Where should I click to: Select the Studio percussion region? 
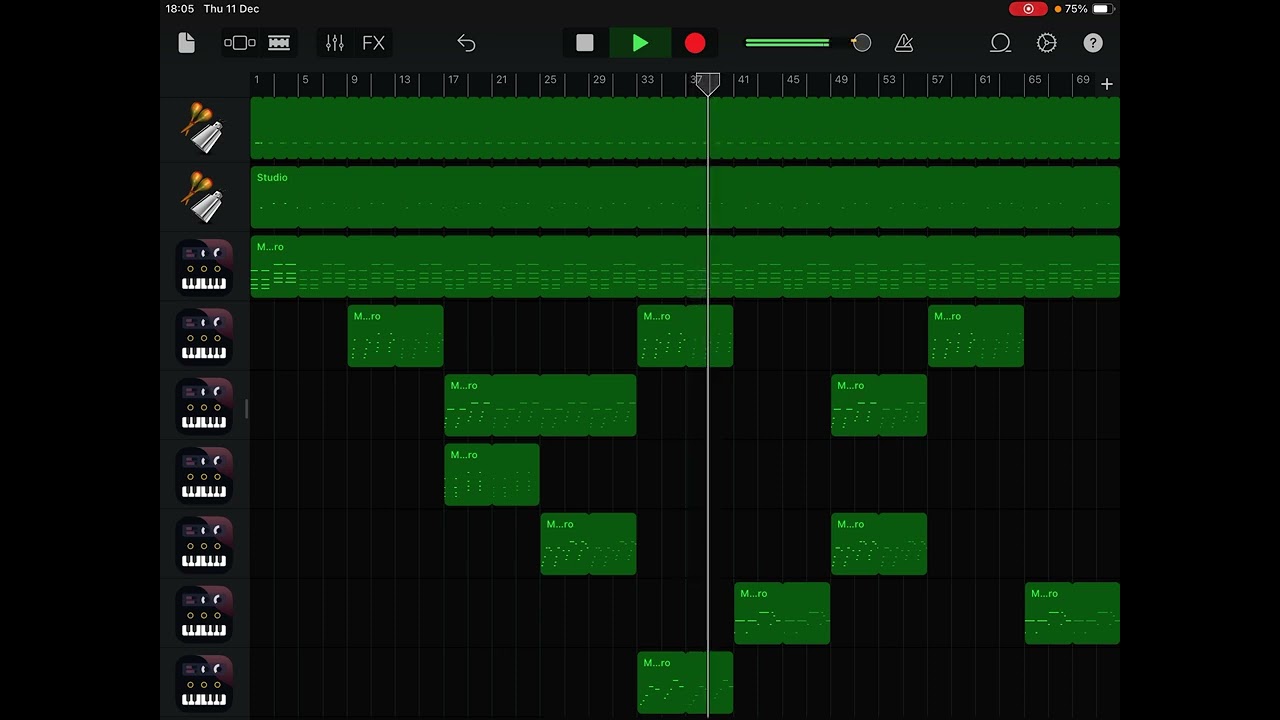click(x=685, y=197)
